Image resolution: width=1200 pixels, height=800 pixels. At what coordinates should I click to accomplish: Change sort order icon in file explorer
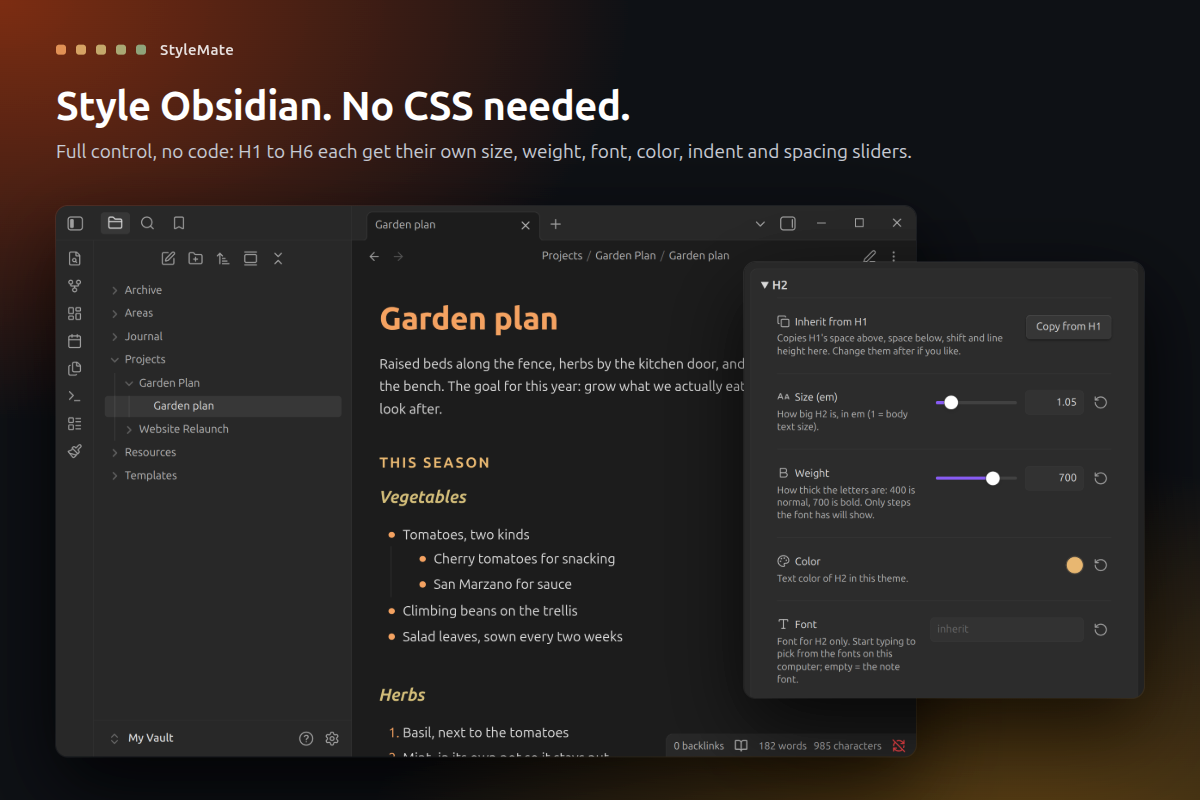[x=223, y=258]
